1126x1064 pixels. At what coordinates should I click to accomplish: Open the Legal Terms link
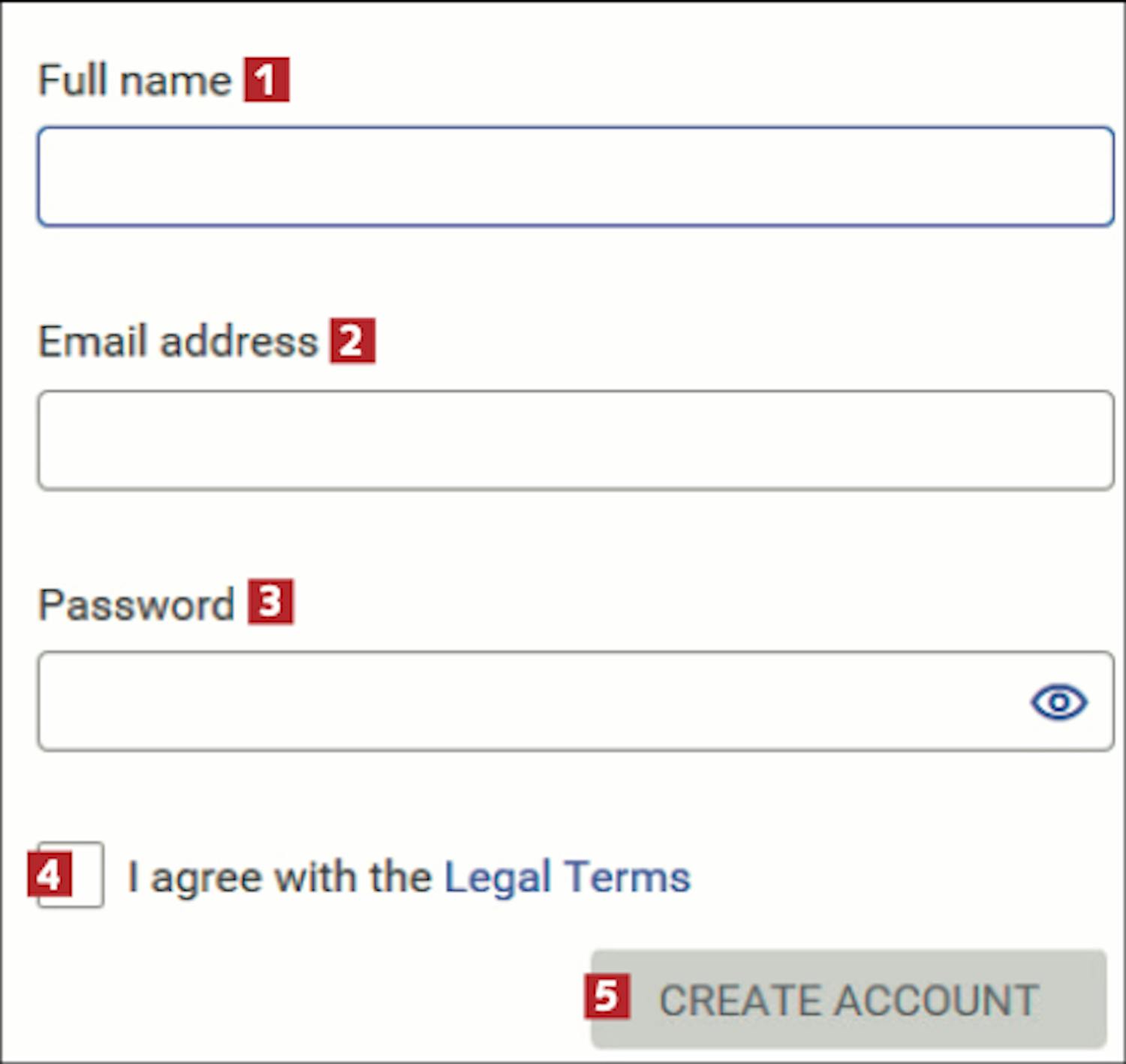[567, 876]
